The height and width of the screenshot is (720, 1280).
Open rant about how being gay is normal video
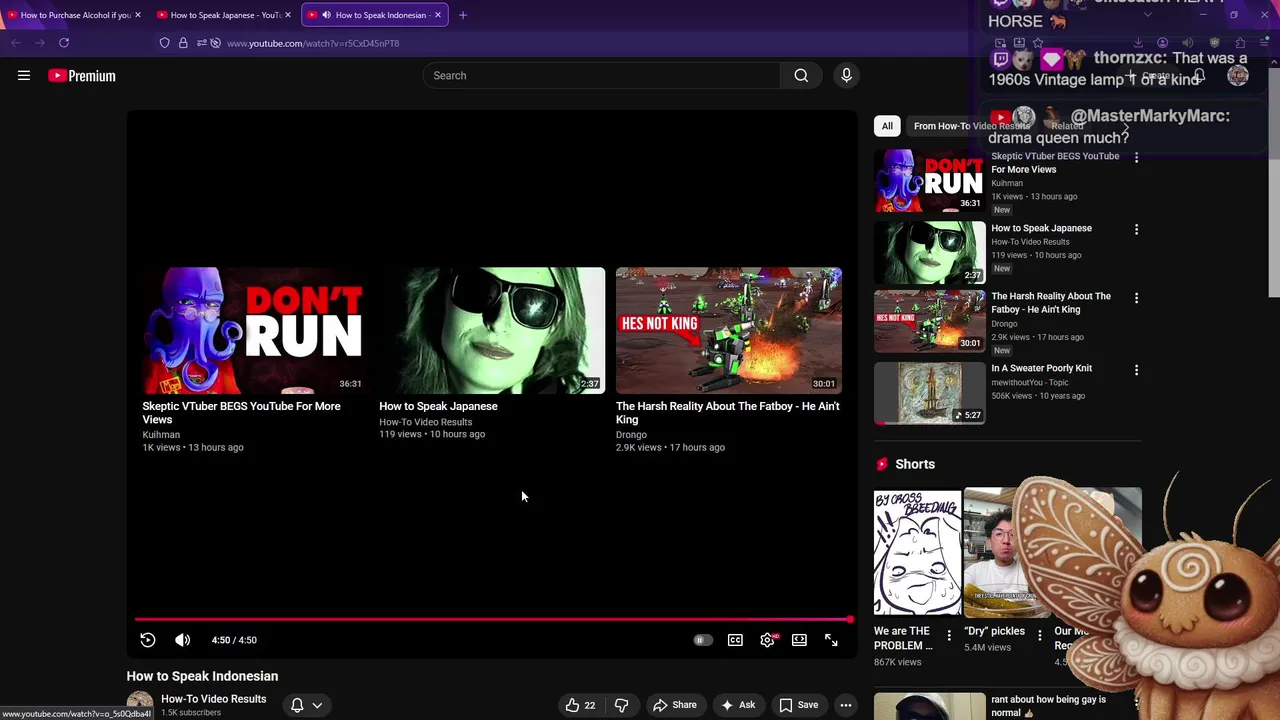click(1048, 706)
